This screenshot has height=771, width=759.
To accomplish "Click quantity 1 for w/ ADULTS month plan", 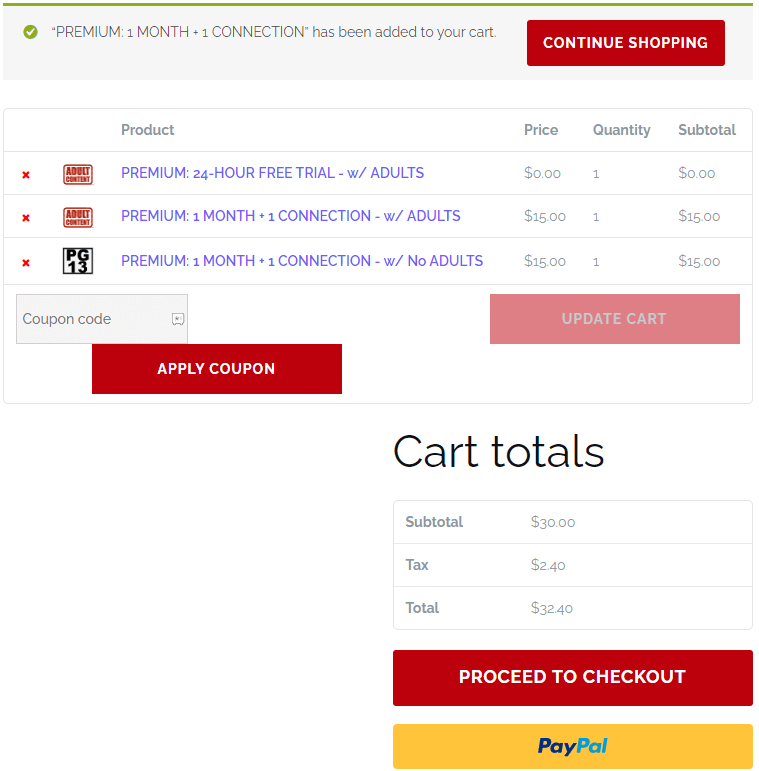I will click(x=596, y=216).
